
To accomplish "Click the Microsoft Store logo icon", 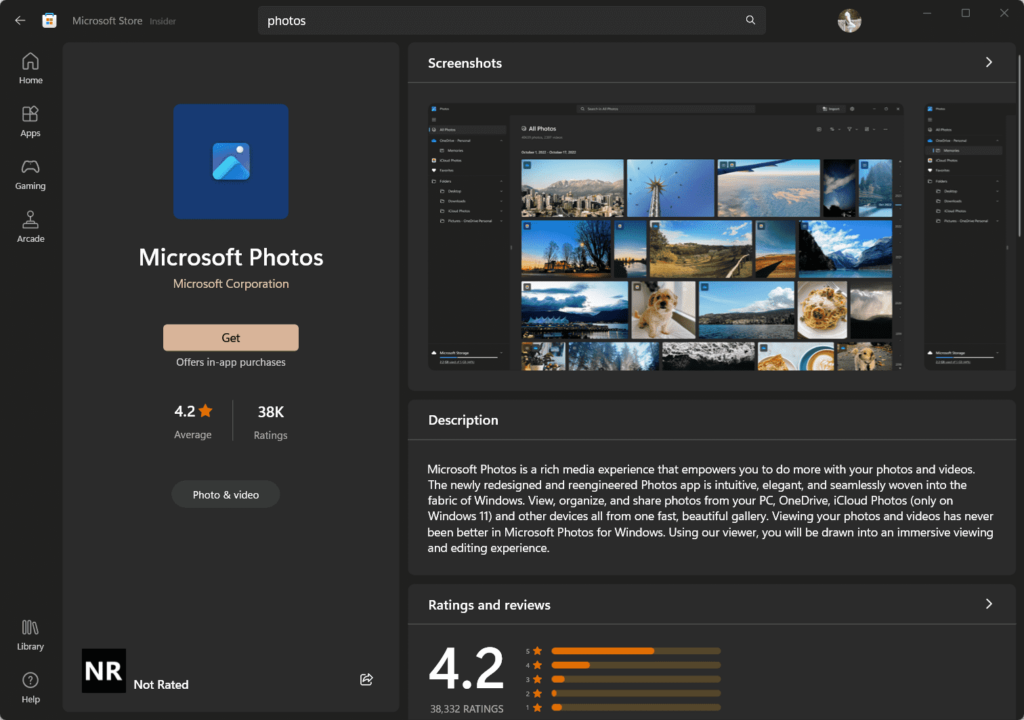I will coord(49,20).
